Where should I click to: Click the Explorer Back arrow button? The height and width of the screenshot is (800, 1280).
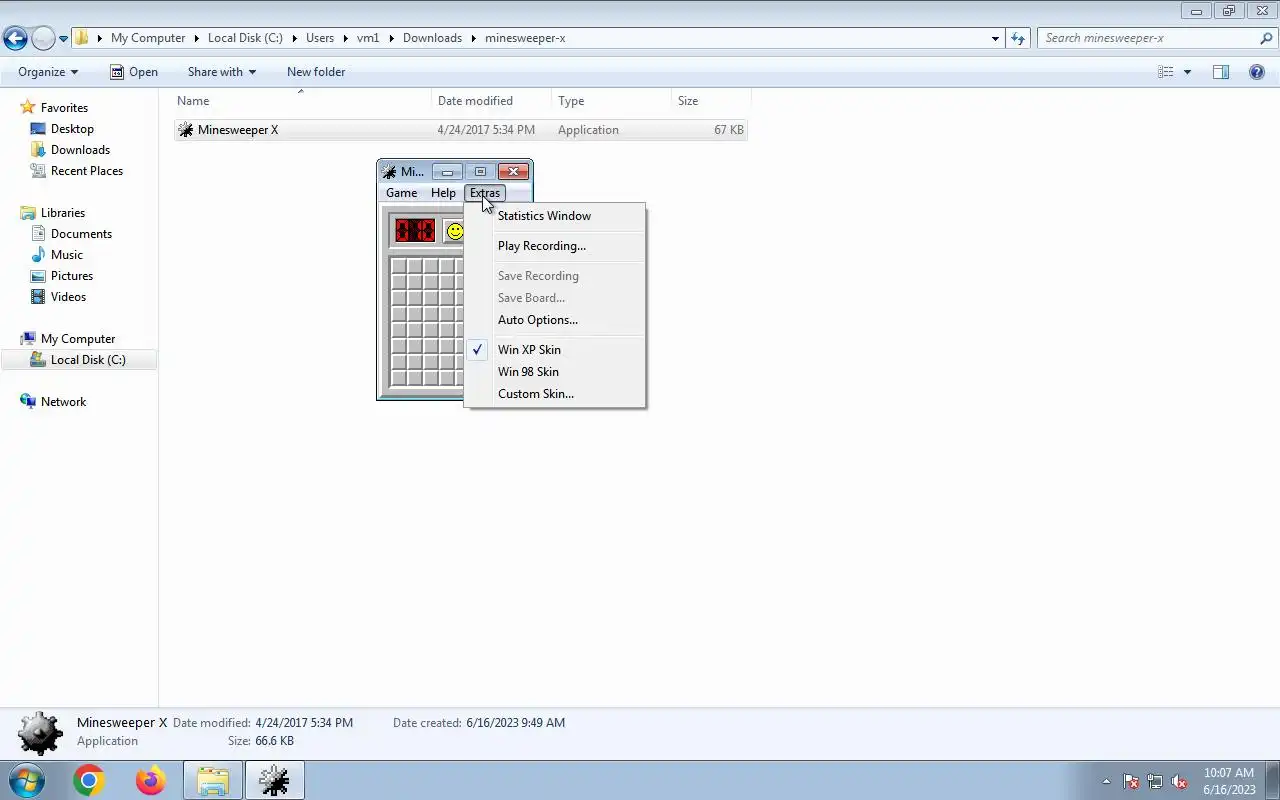15,39
